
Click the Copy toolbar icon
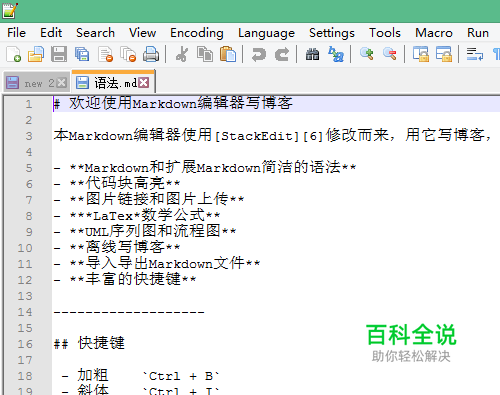(x=205, y=54)
